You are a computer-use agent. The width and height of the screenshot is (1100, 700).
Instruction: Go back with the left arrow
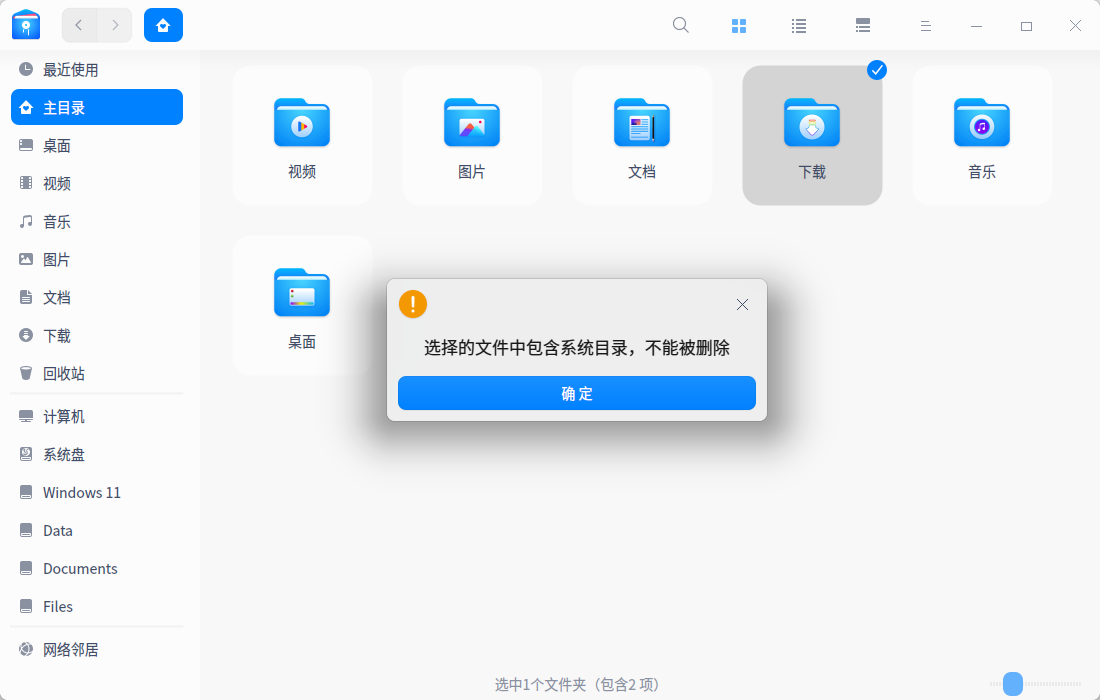[x=79, y=25]
